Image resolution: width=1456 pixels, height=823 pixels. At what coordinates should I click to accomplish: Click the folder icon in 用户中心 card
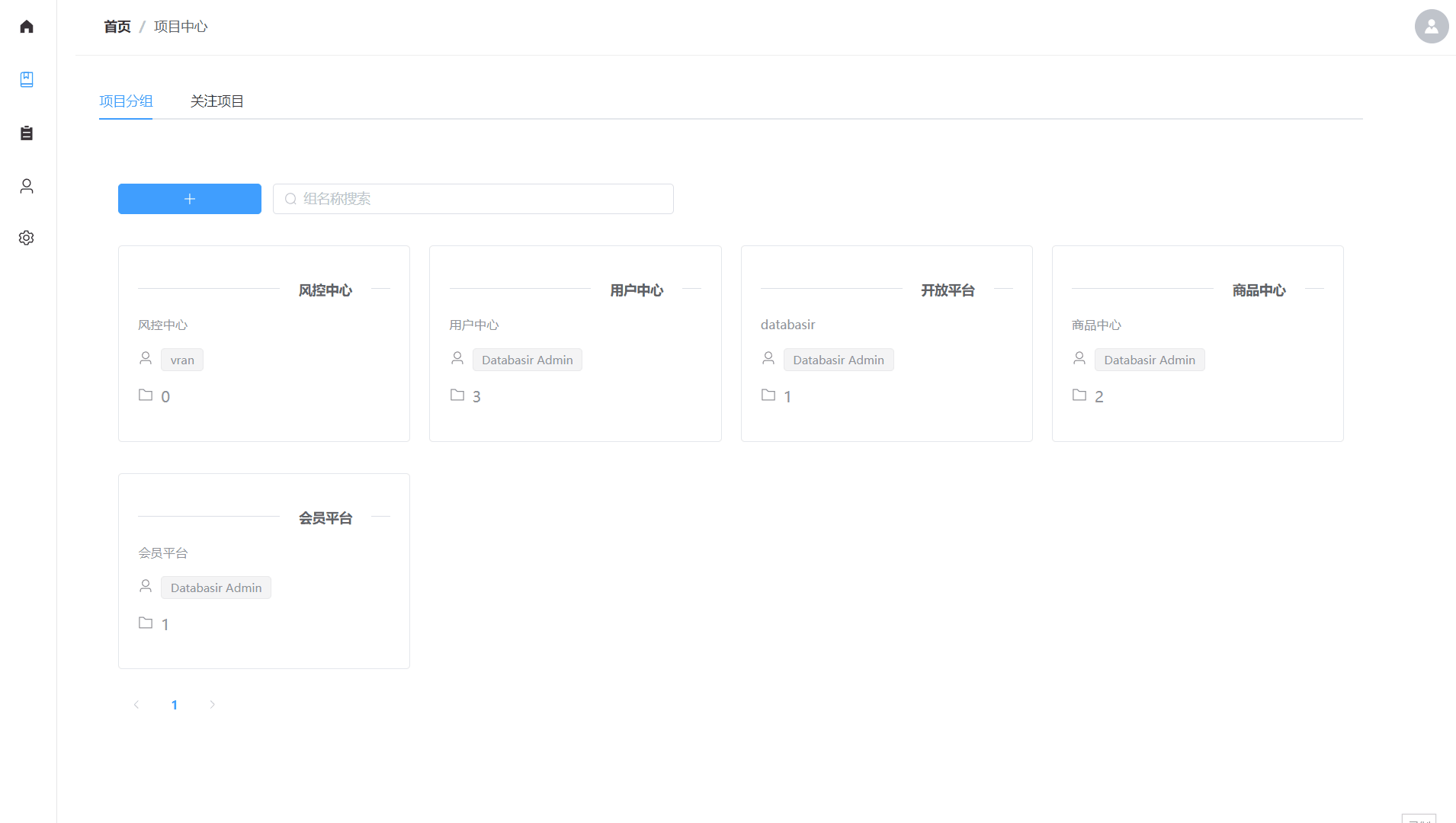(x=457, y=395)
